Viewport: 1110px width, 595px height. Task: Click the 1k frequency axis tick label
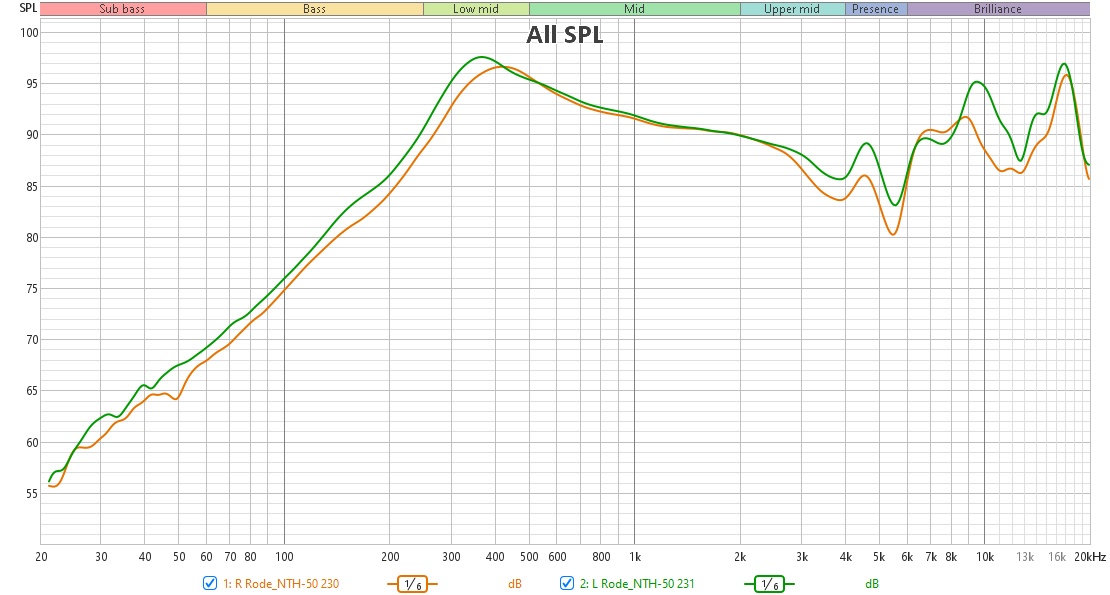(635, 557)
